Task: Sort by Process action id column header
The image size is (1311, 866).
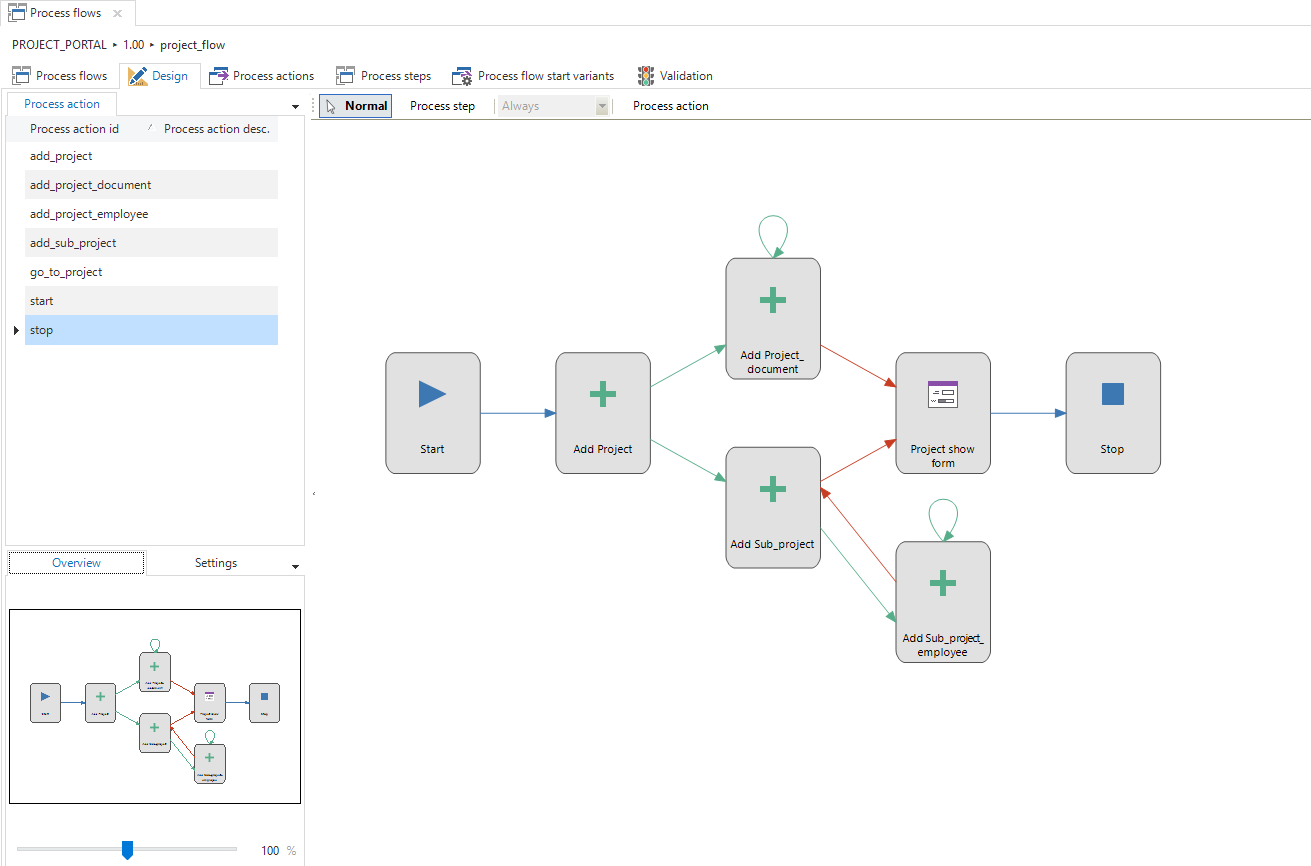Action: [x=75, y=129]
